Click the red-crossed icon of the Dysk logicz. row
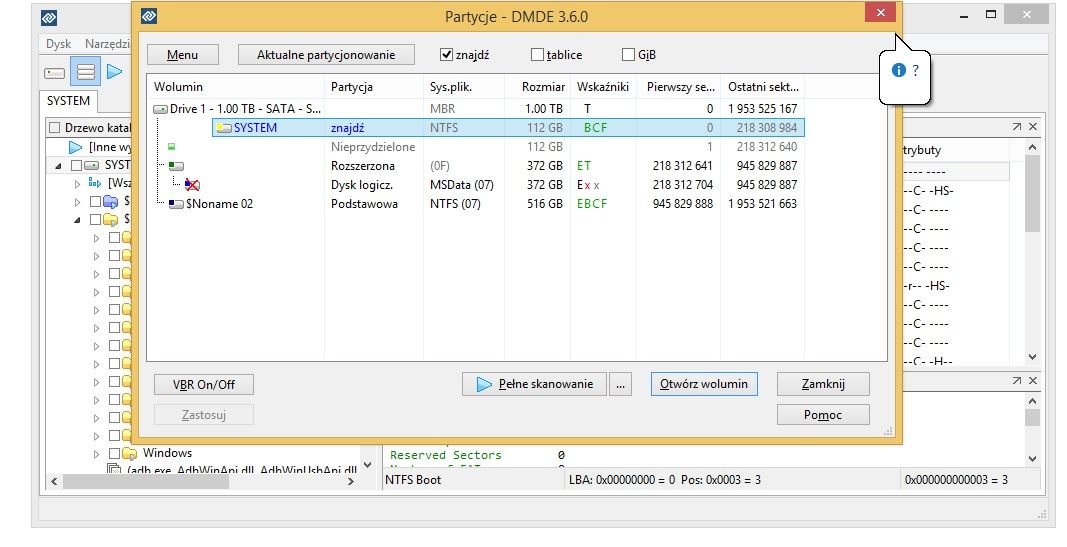1067x547 pixels. pos(192,184)
